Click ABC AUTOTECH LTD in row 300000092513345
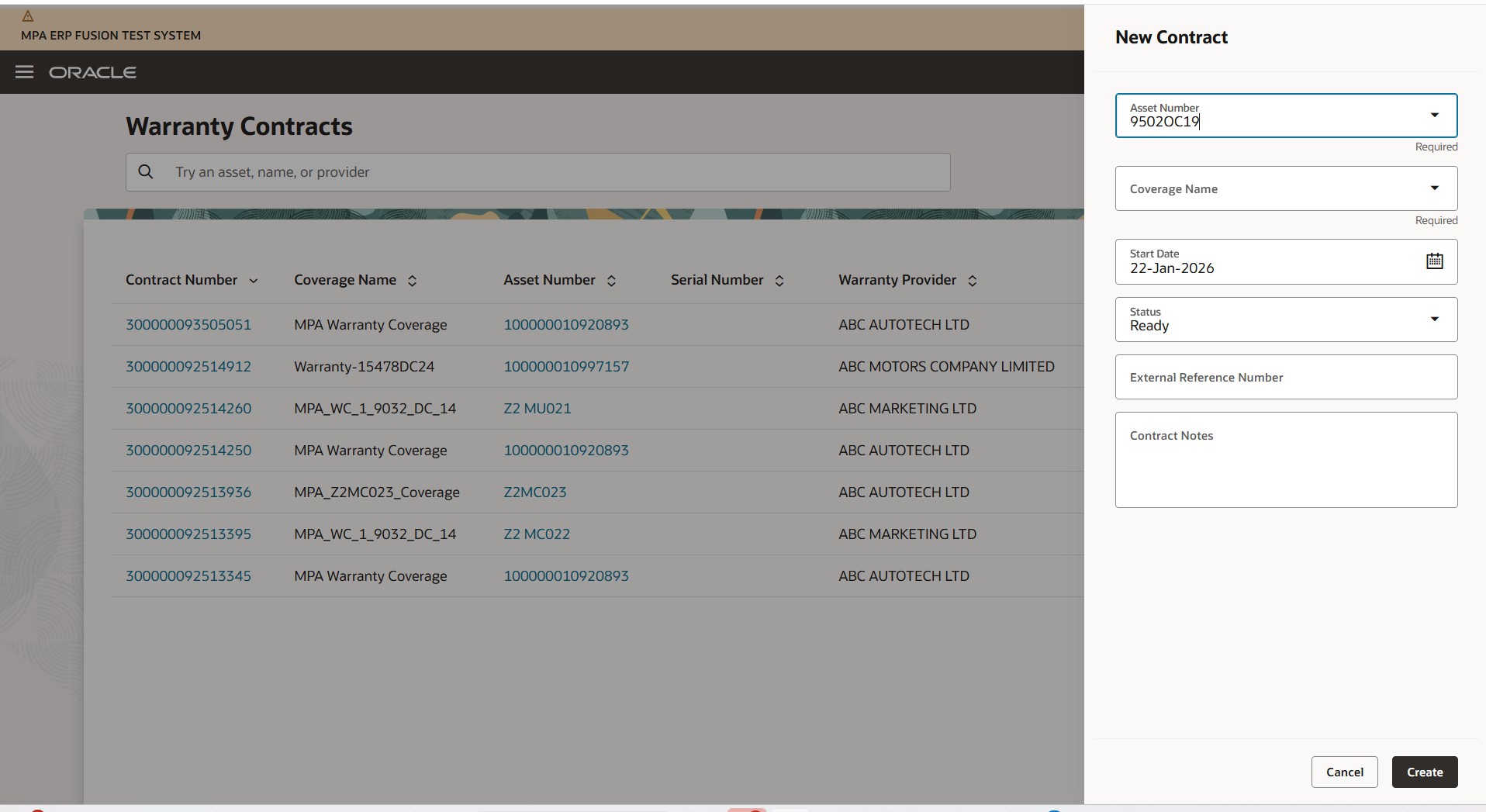Screen dimensions: 1486x812 click(x=904, y=576)
